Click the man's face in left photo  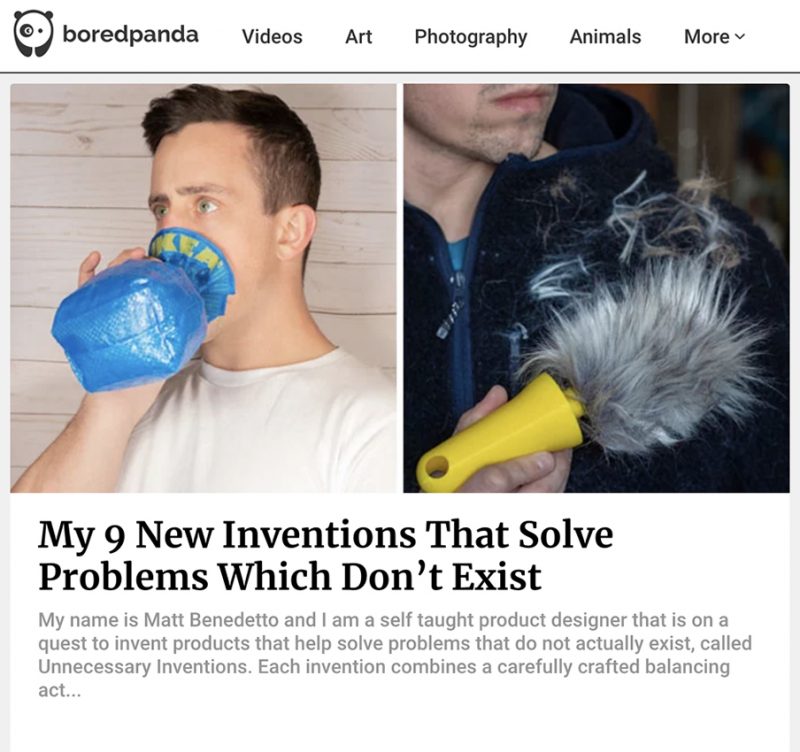[204, 204]
